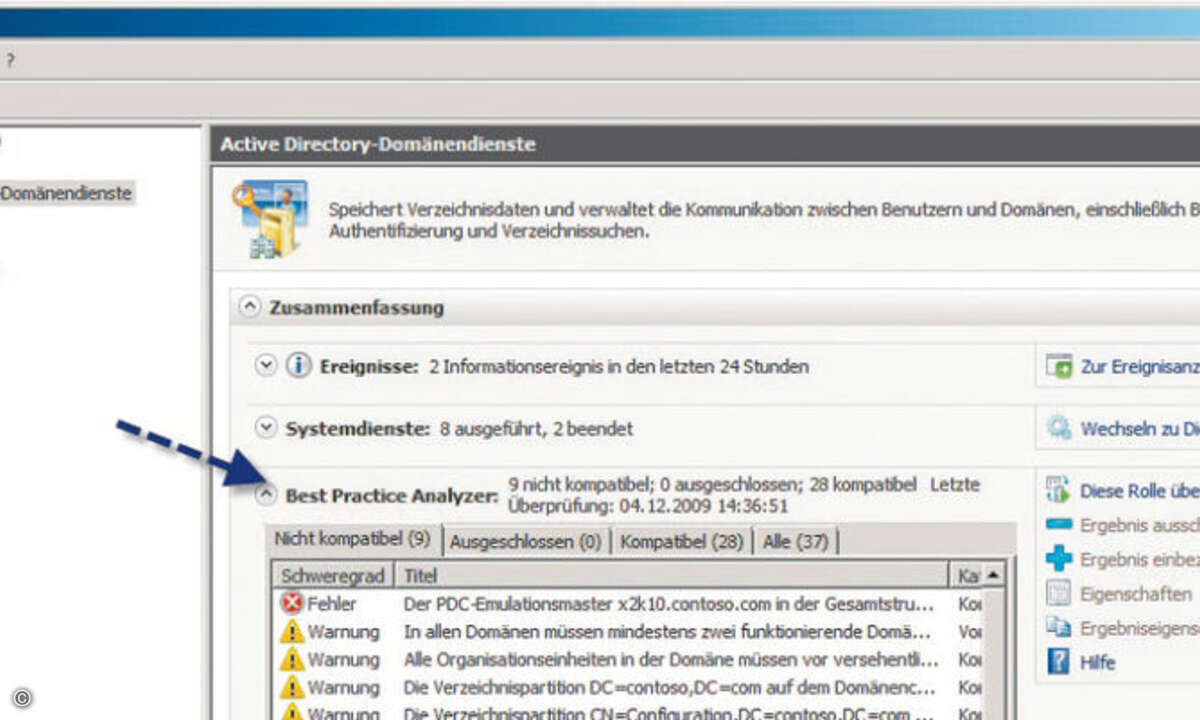Open Eigenschaften via its properties icon
The width and height of the screenshot is (1200, 720).
coord(1056,593)
